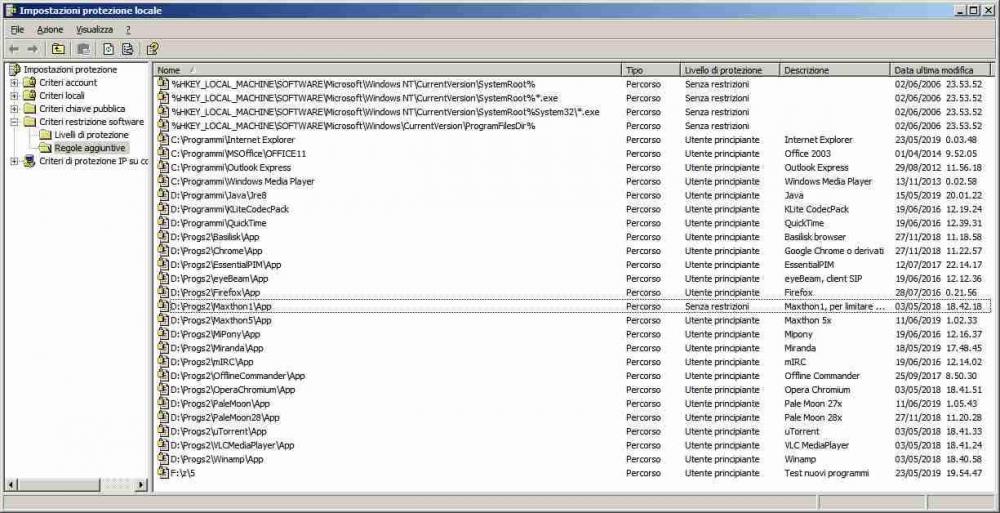Viewport: 1000px width, 513px height.
Task: Select the ProgramFilesDir% registry path rule
Action: click(x=353, y=126)
